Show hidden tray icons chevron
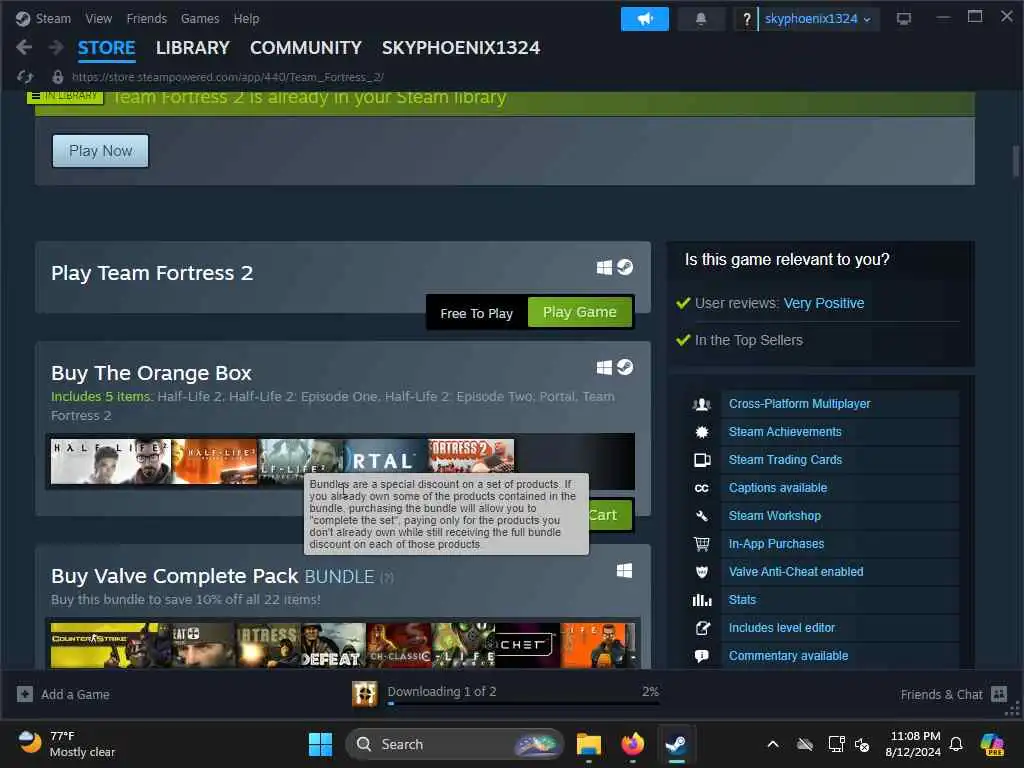The image size is (1024, 768). 773,744
